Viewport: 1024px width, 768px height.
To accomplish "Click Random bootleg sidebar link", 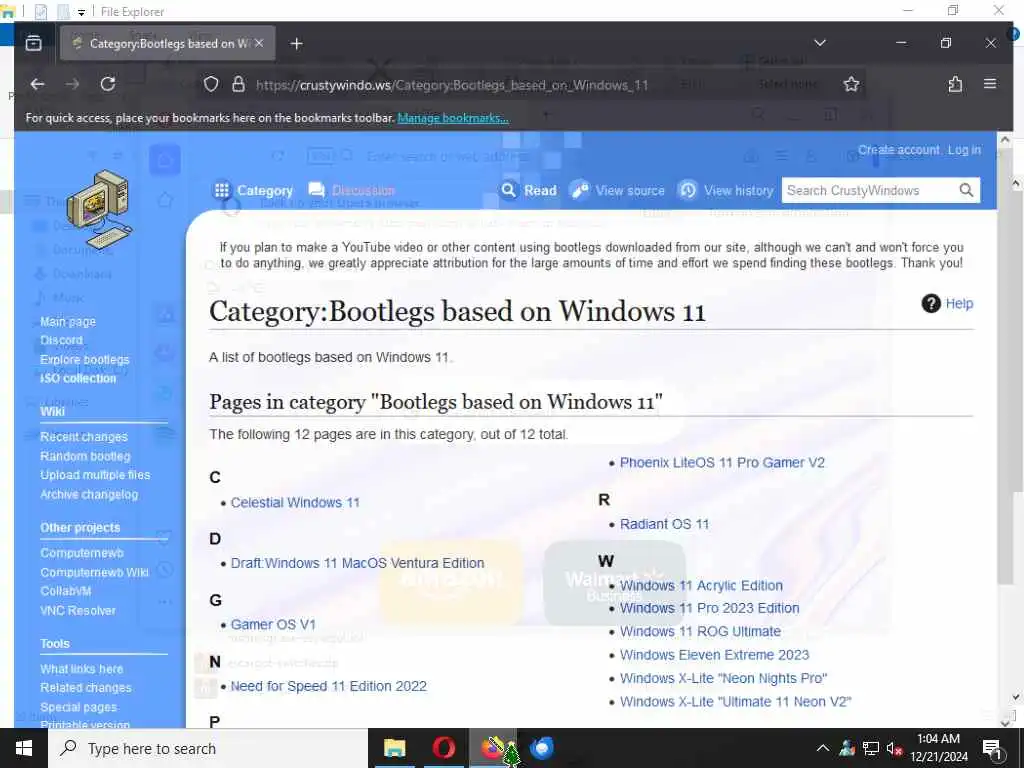I will tap(85, 456).
